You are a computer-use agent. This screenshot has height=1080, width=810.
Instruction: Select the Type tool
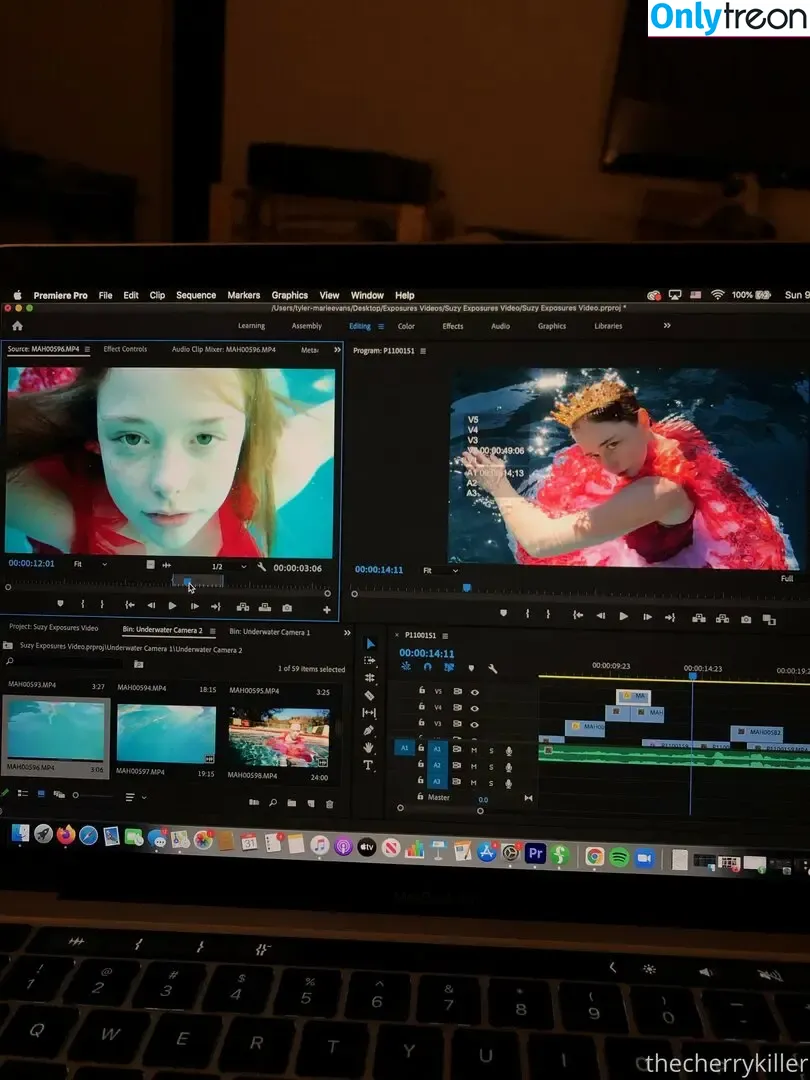pyautogui.click(x=368, y=765)
